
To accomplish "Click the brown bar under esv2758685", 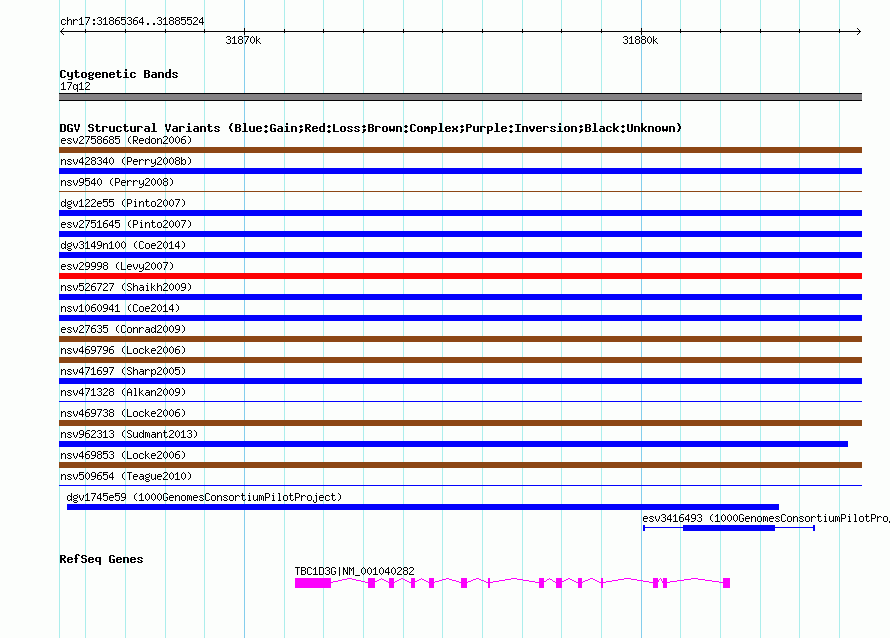I will point(460,150).
